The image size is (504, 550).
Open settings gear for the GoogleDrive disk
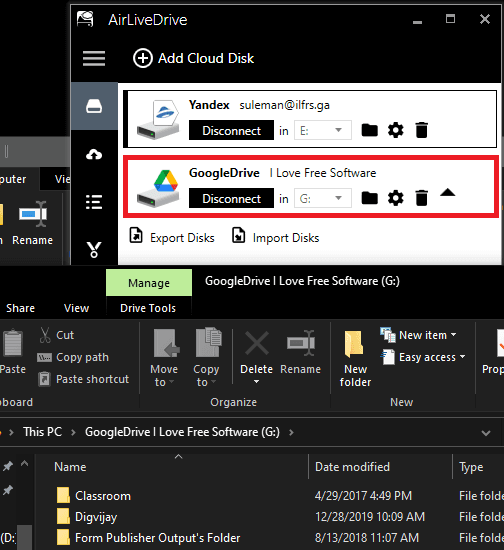[396, 198]
